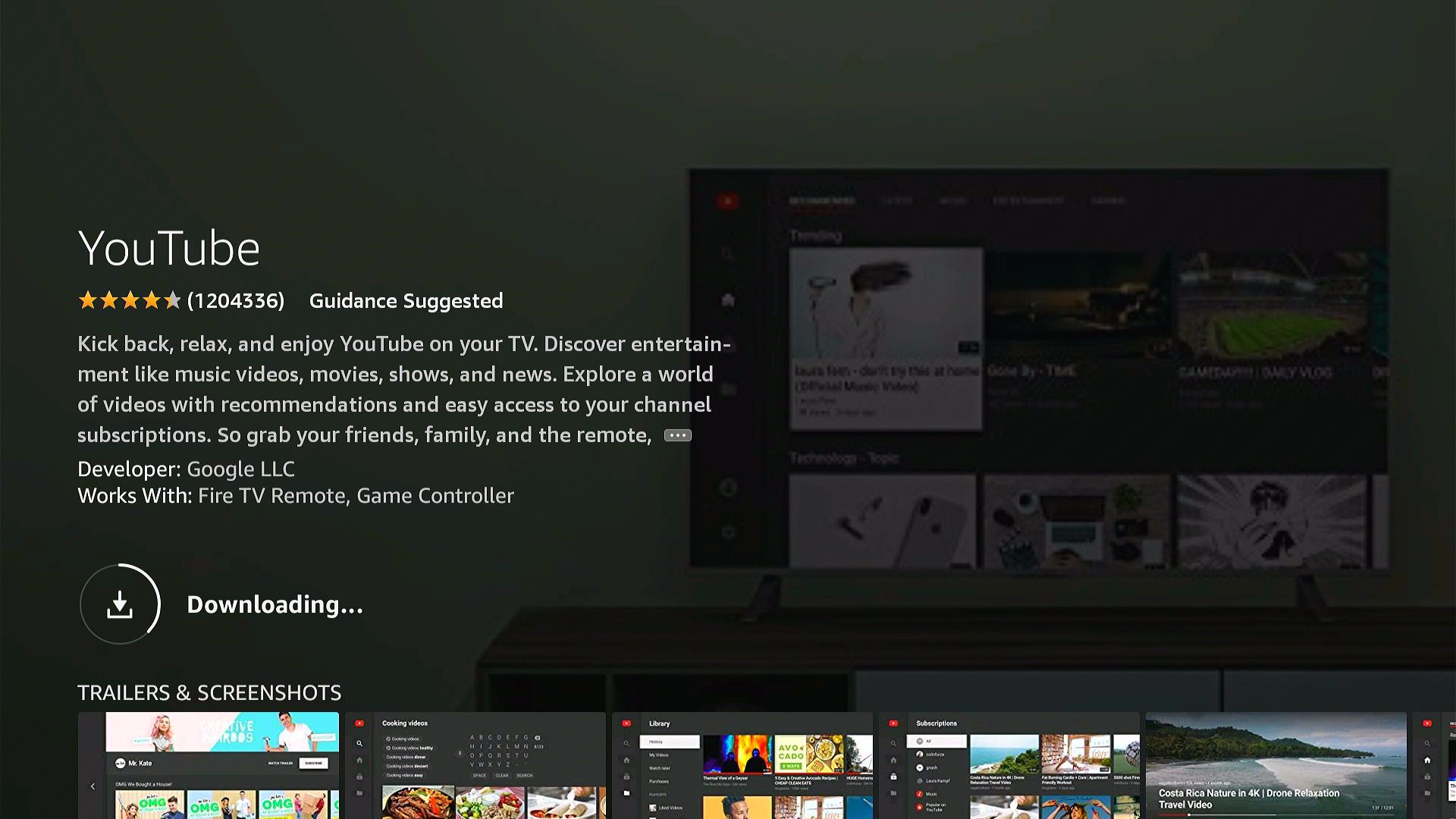Open the Mr. Kate channel screenshot thumbnail
Image resolution: width=1456 pixels, height=819 pixels.
[x=209, y=765]
